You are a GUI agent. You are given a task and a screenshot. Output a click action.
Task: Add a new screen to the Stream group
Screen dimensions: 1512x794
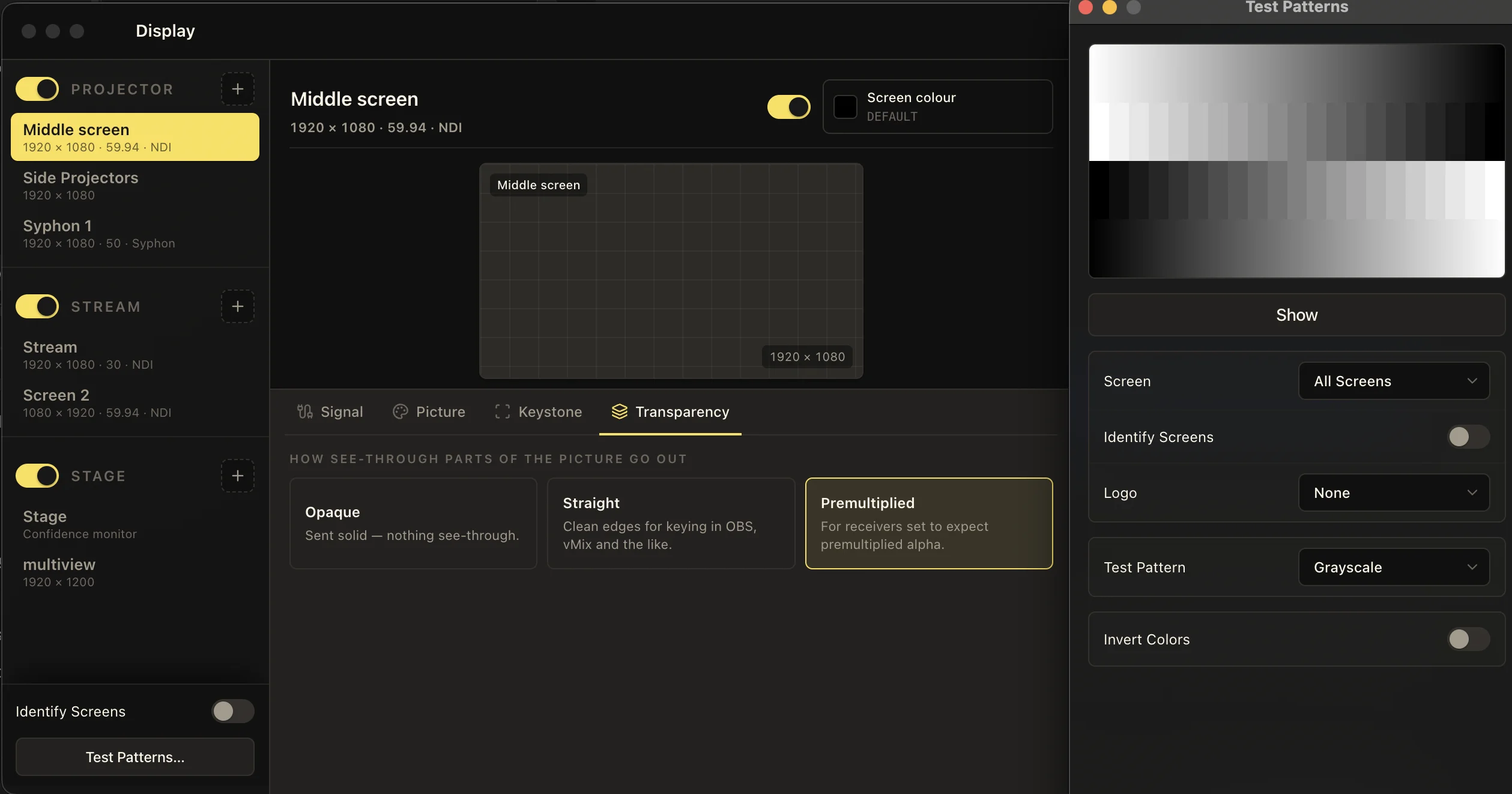pos(238,306)
